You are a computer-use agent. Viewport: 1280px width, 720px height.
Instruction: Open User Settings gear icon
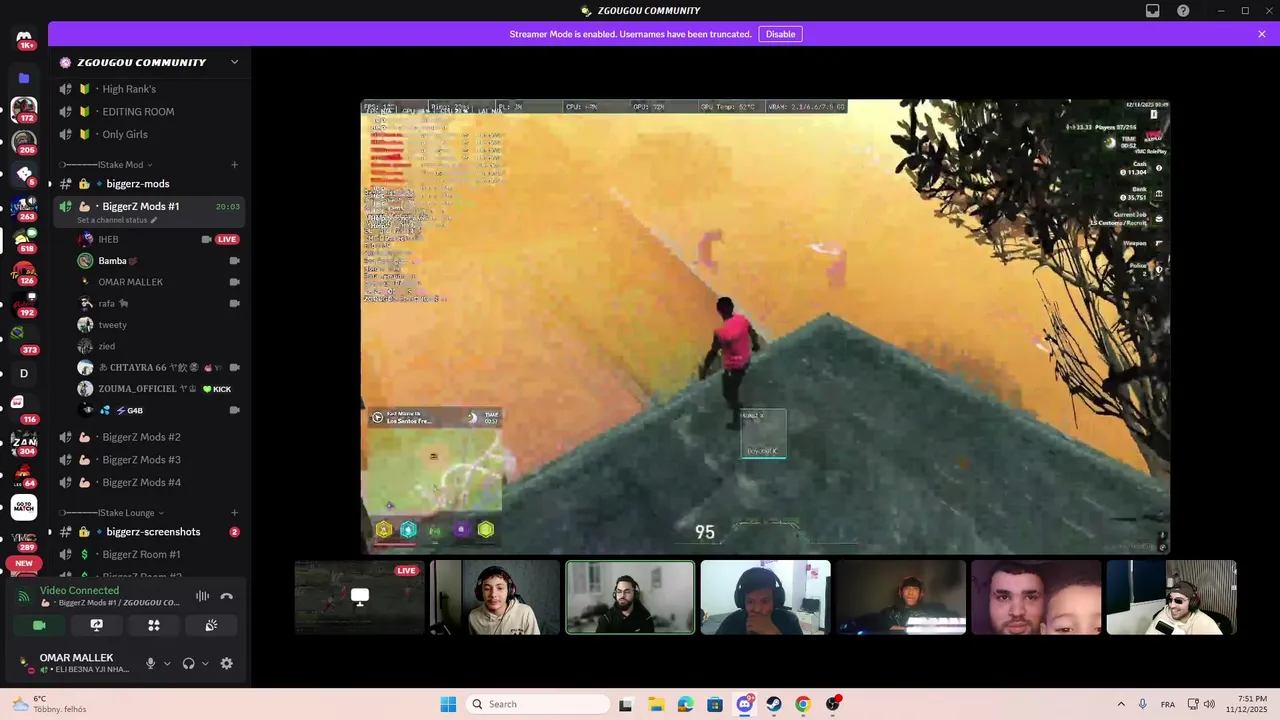click(x=226, y=663)
